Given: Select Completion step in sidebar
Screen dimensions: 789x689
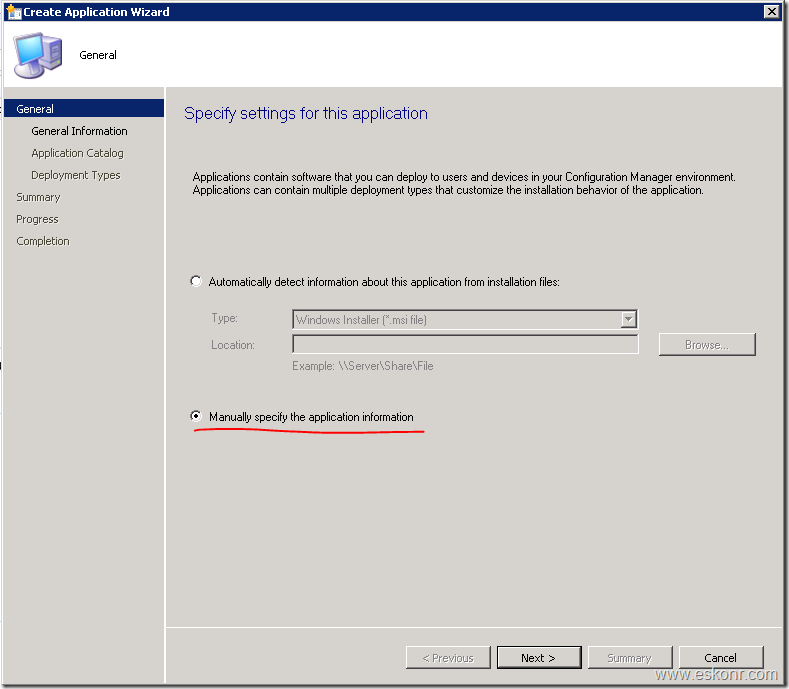Looking at the screenshot, I should [x=43, y=241].
